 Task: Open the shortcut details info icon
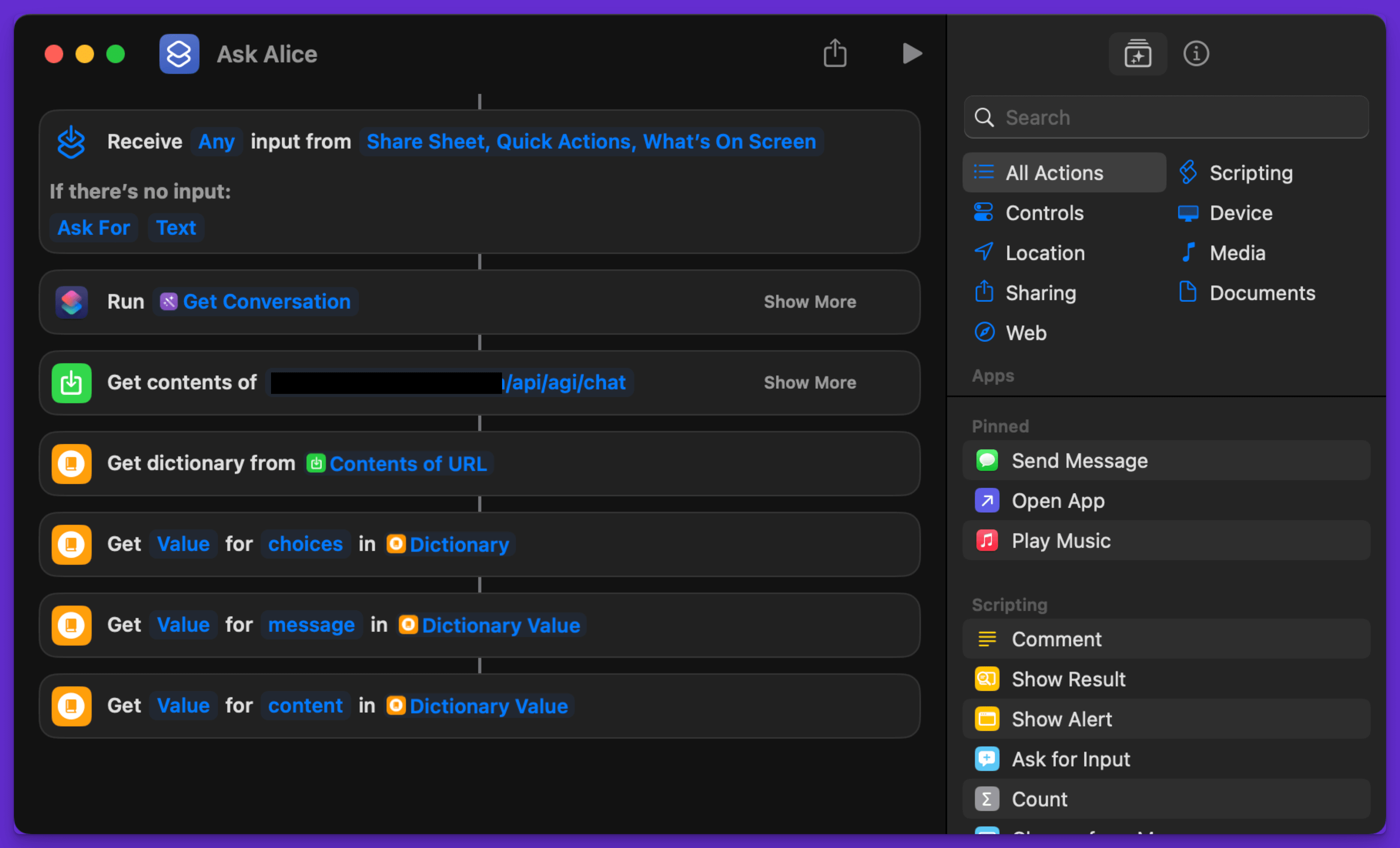(x=1195, y=54)
